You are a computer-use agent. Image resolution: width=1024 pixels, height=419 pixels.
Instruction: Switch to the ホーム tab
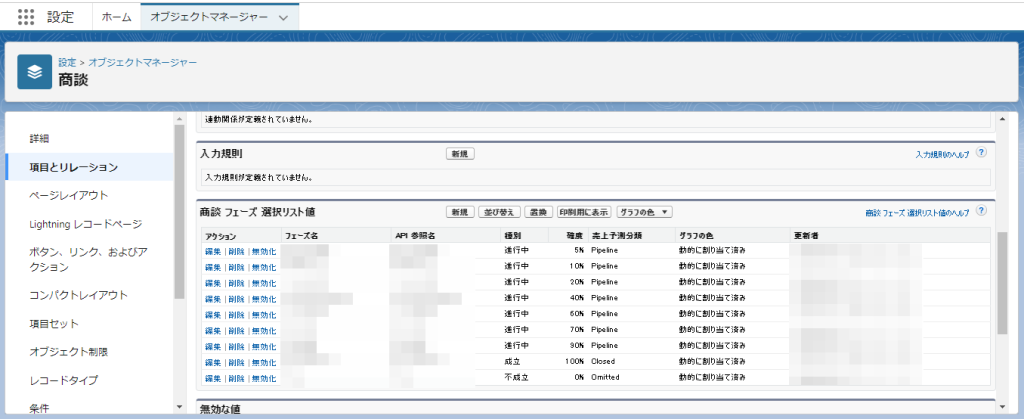click(x=116, y=17)
